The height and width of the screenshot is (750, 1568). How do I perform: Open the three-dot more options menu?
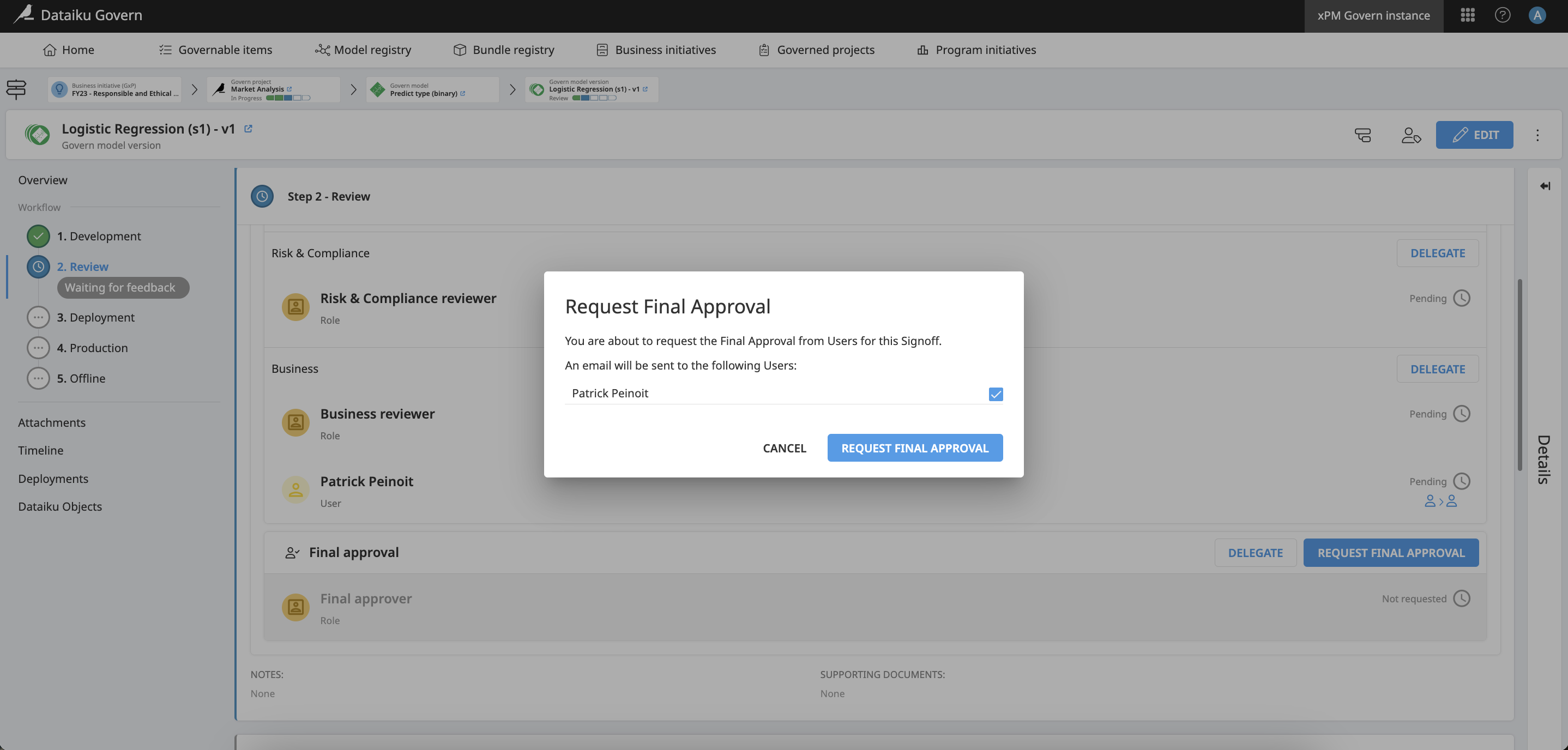[1537, 135]
